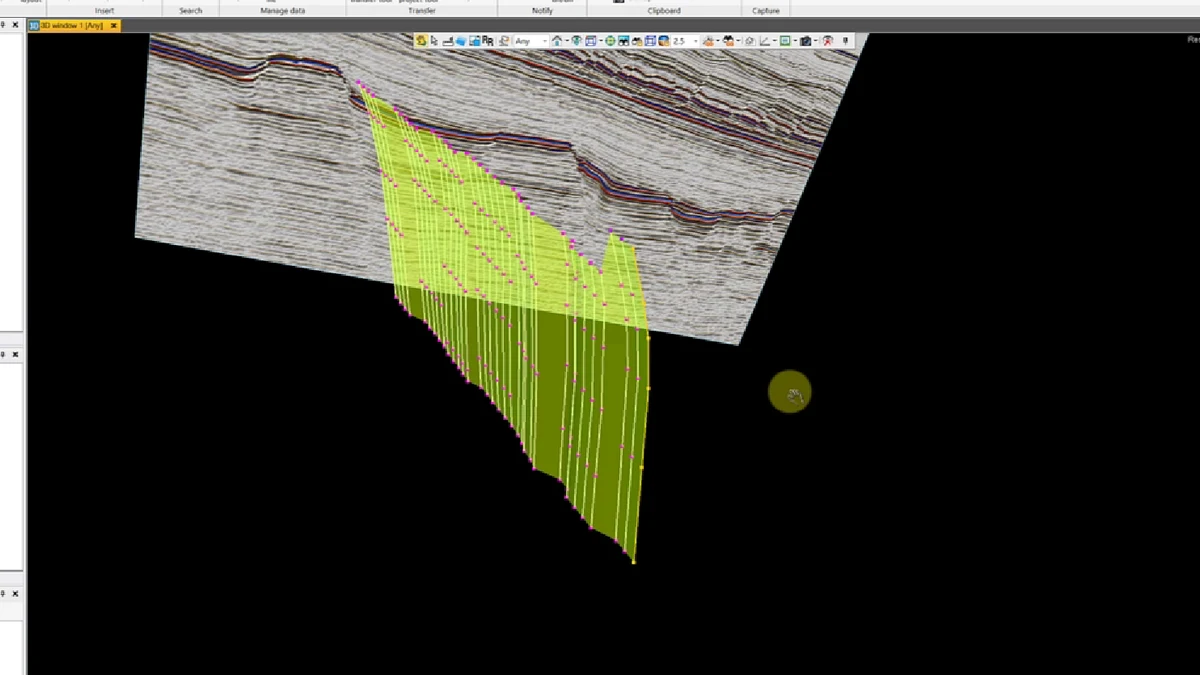This screenshot has width=1200, height=675.
Task: Click the green target center icon
Action: coord(610,41)
